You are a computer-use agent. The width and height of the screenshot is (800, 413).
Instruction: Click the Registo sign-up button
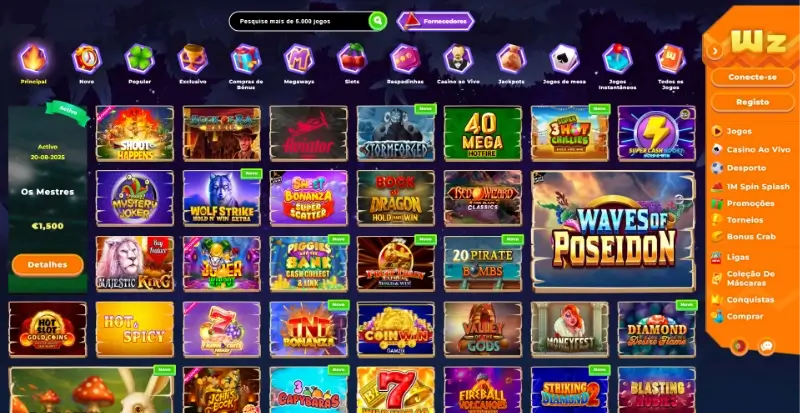coord(752,102)
